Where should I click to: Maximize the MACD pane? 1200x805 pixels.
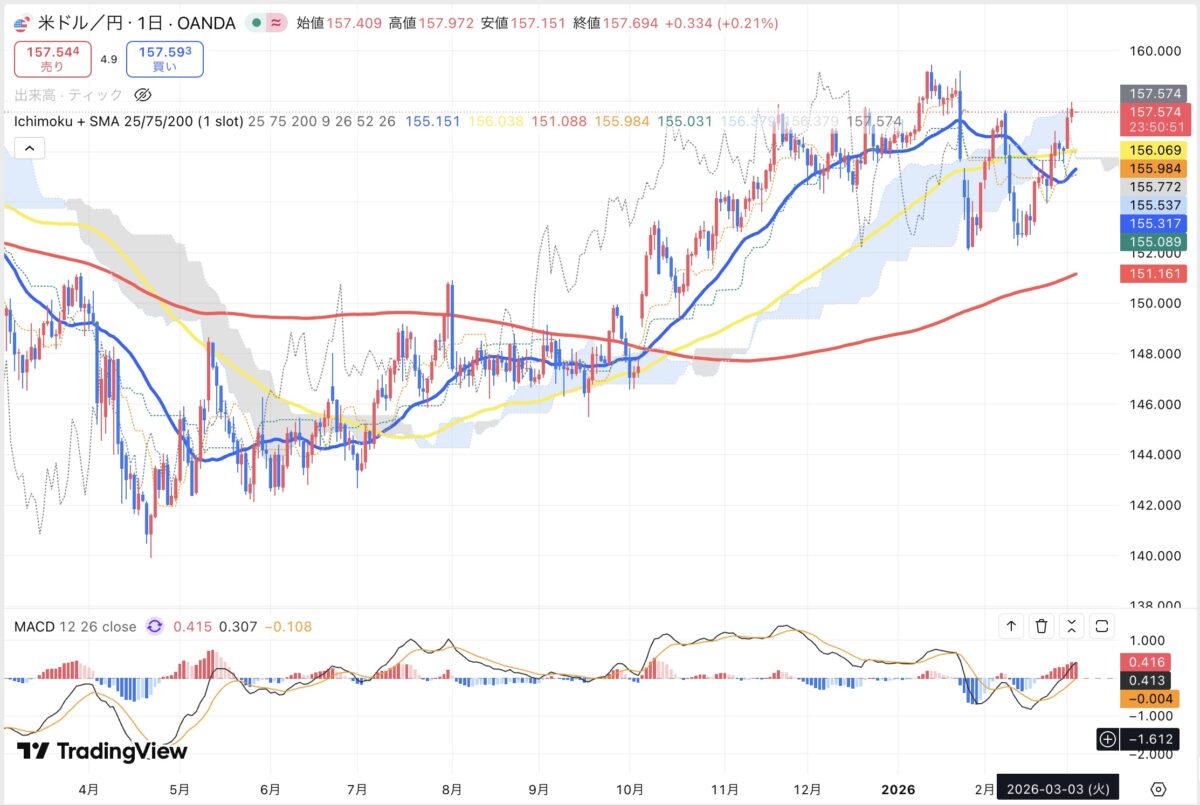pos(1102,627)
